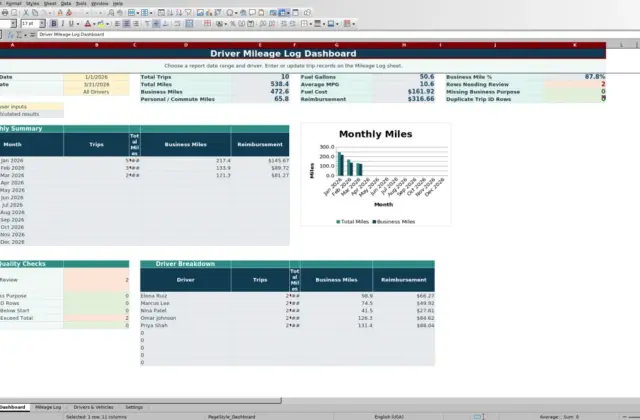Click the Align Left icon

coord(117,24)
